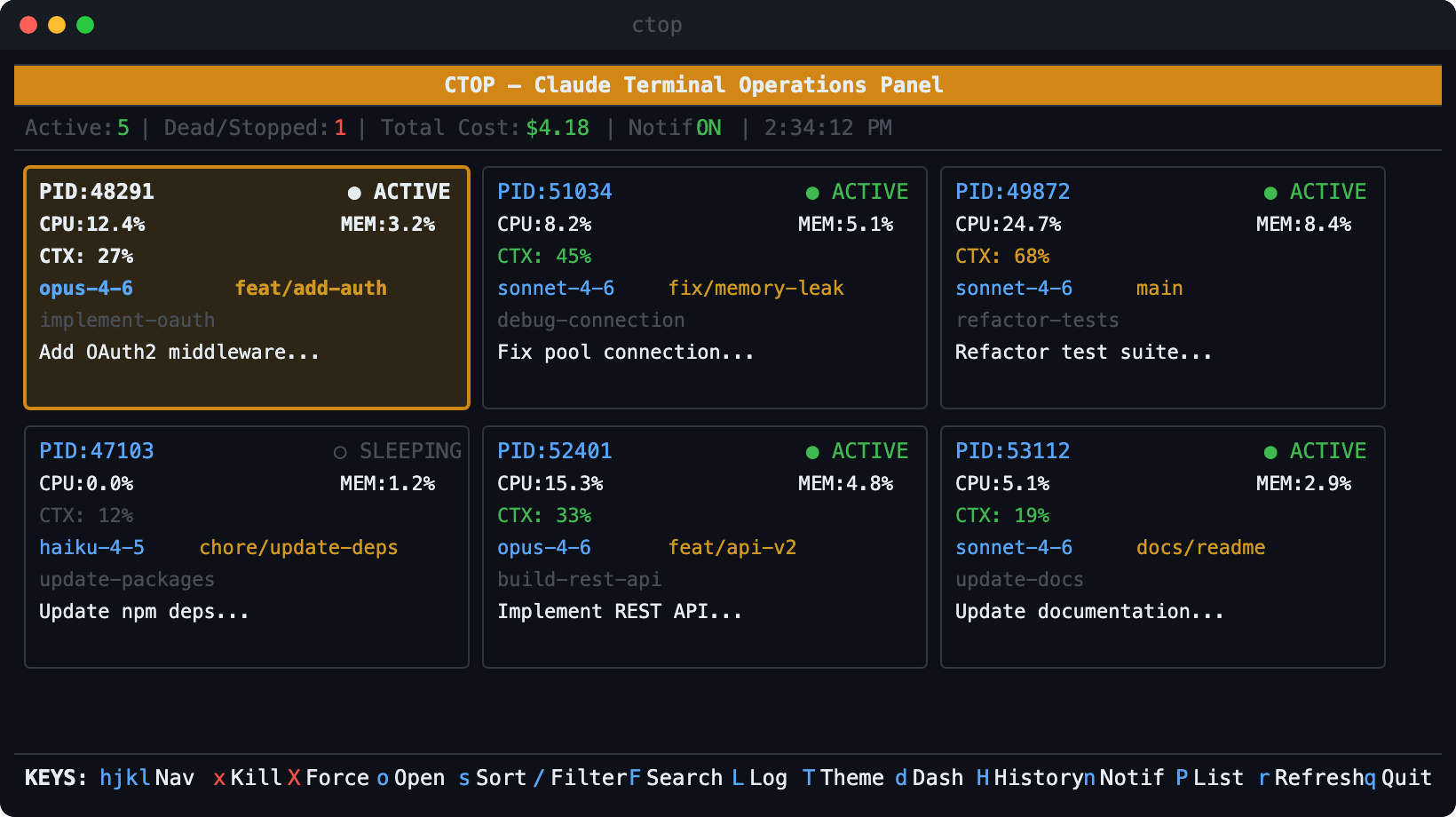Click the hollow sleeping dot on PID:47103
The width and height of the screenshot is (1456, 817).
(340, 452)
